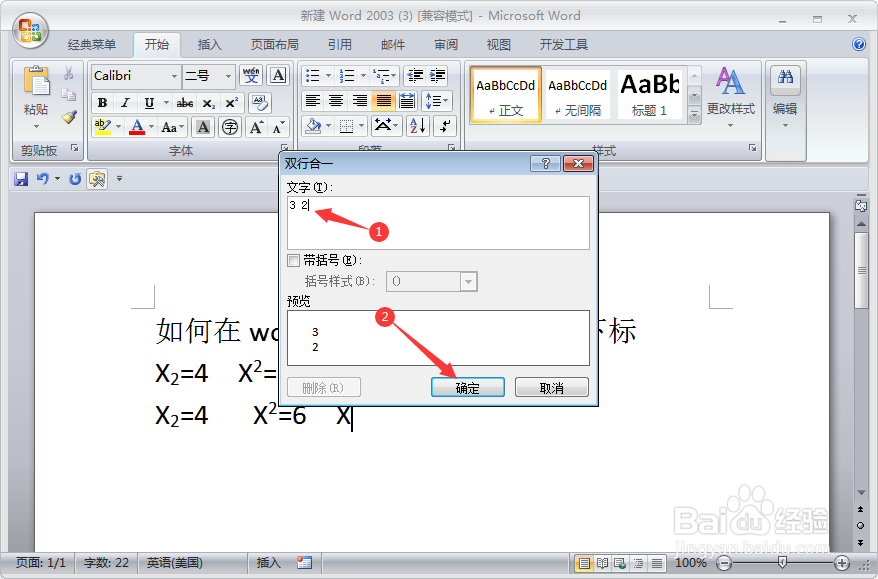Toggle Superscript formatting
The height and width of the screenshot is (579, 878).
coord(231,103)
